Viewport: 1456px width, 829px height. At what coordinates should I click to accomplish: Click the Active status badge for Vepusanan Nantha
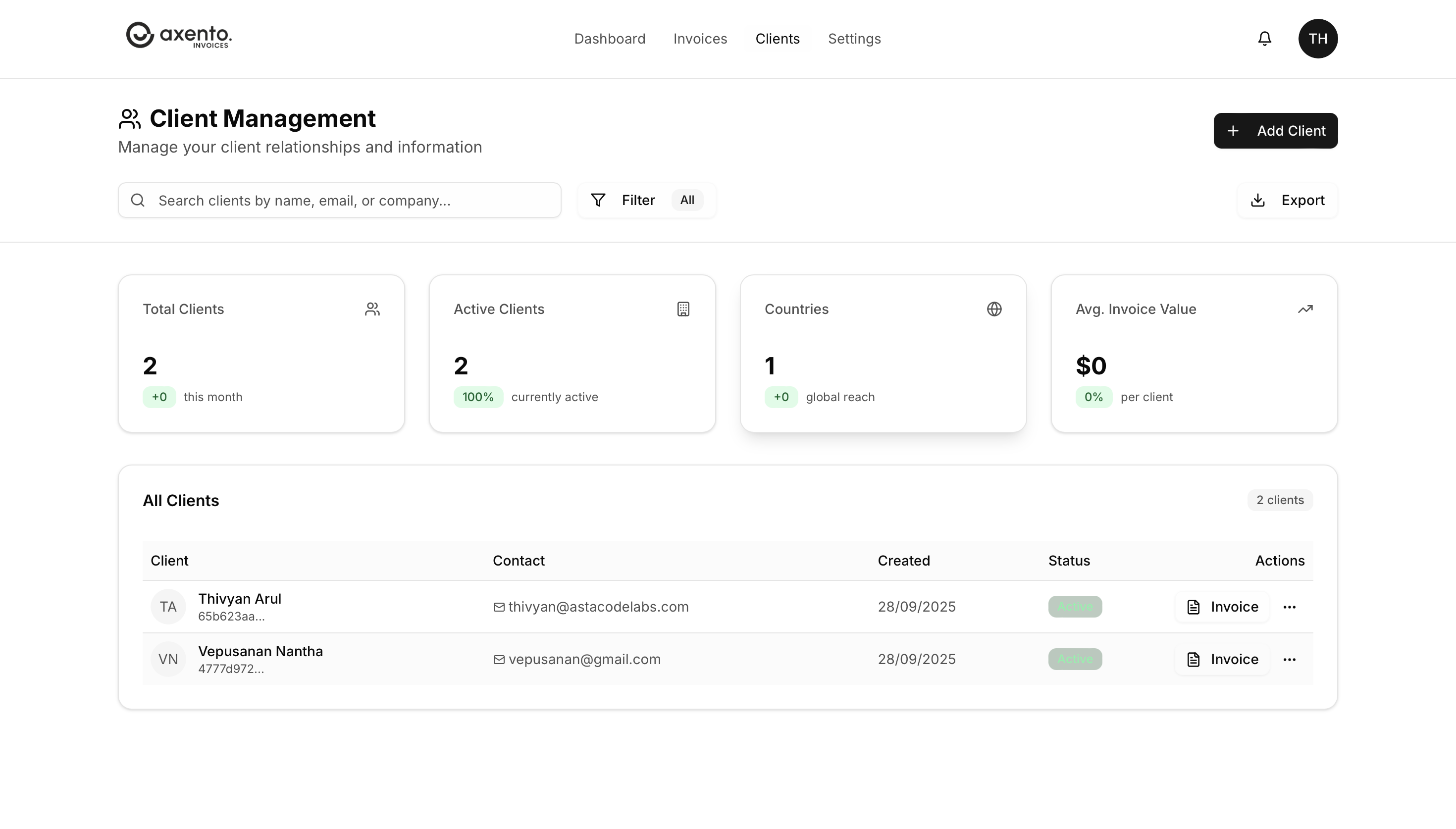pyautogui.click(x=1075, y=659)
